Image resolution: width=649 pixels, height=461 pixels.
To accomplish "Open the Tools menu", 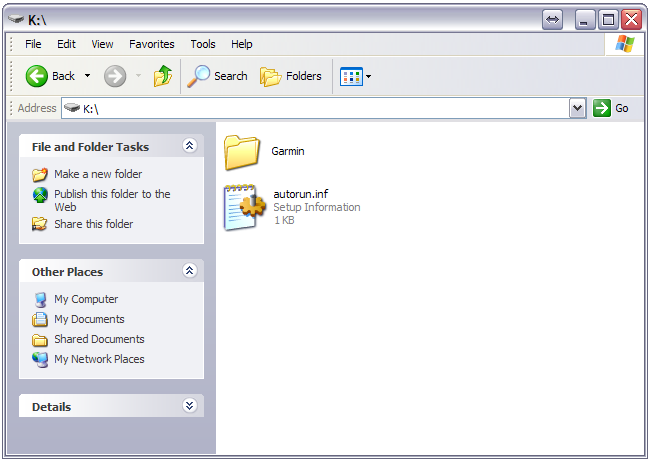I will (203, 44).
